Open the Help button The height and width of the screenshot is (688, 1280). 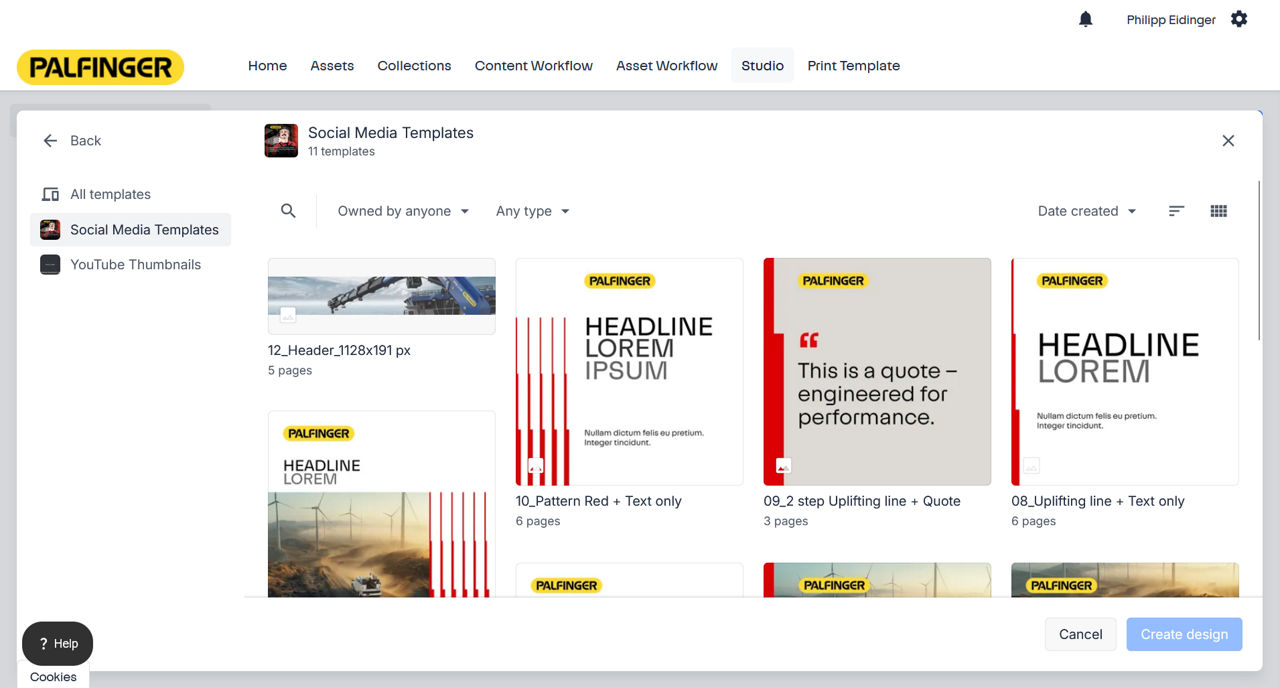pos(57,644)
